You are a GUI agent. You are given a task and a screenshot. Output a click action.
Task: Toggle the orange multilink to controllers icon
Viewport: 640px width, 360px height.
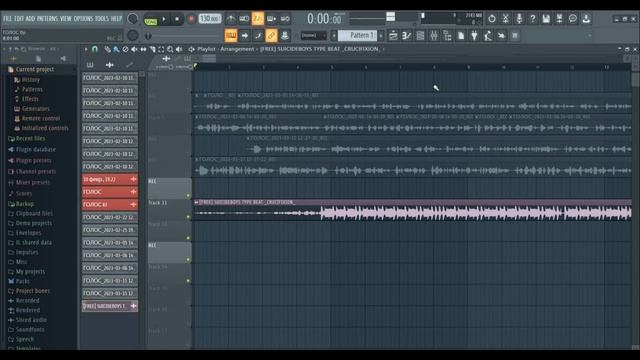pyautogui.click(x=271, y=36)
